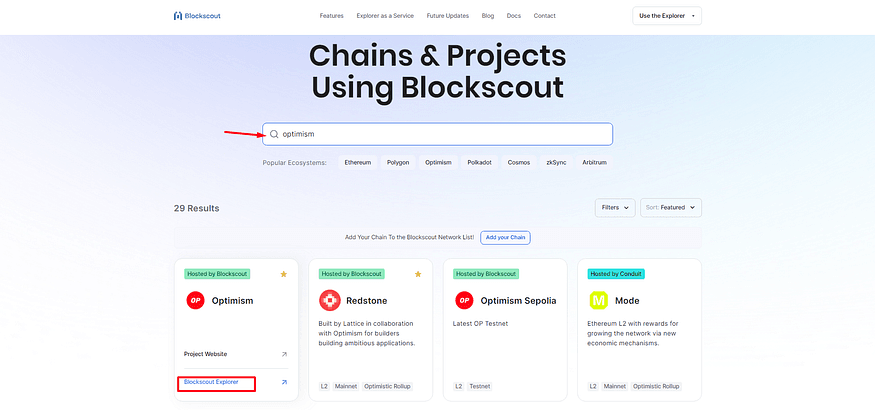Open Project Website arrow on Optimism card

pyautogui.click(x=284, y=354)
